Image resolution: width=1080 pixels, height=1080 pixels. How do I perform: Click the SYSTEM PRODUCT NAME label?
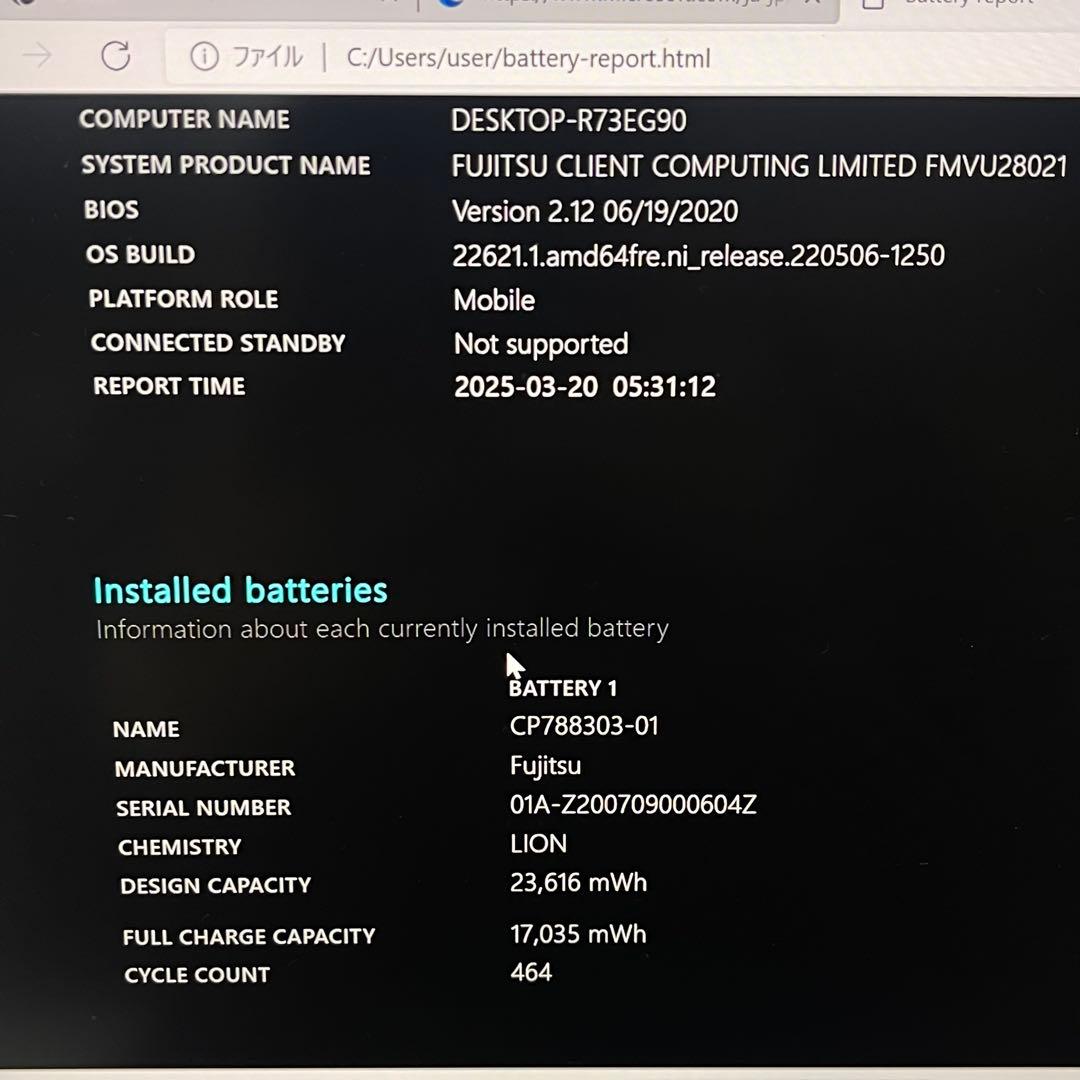(x=226, y=165)
